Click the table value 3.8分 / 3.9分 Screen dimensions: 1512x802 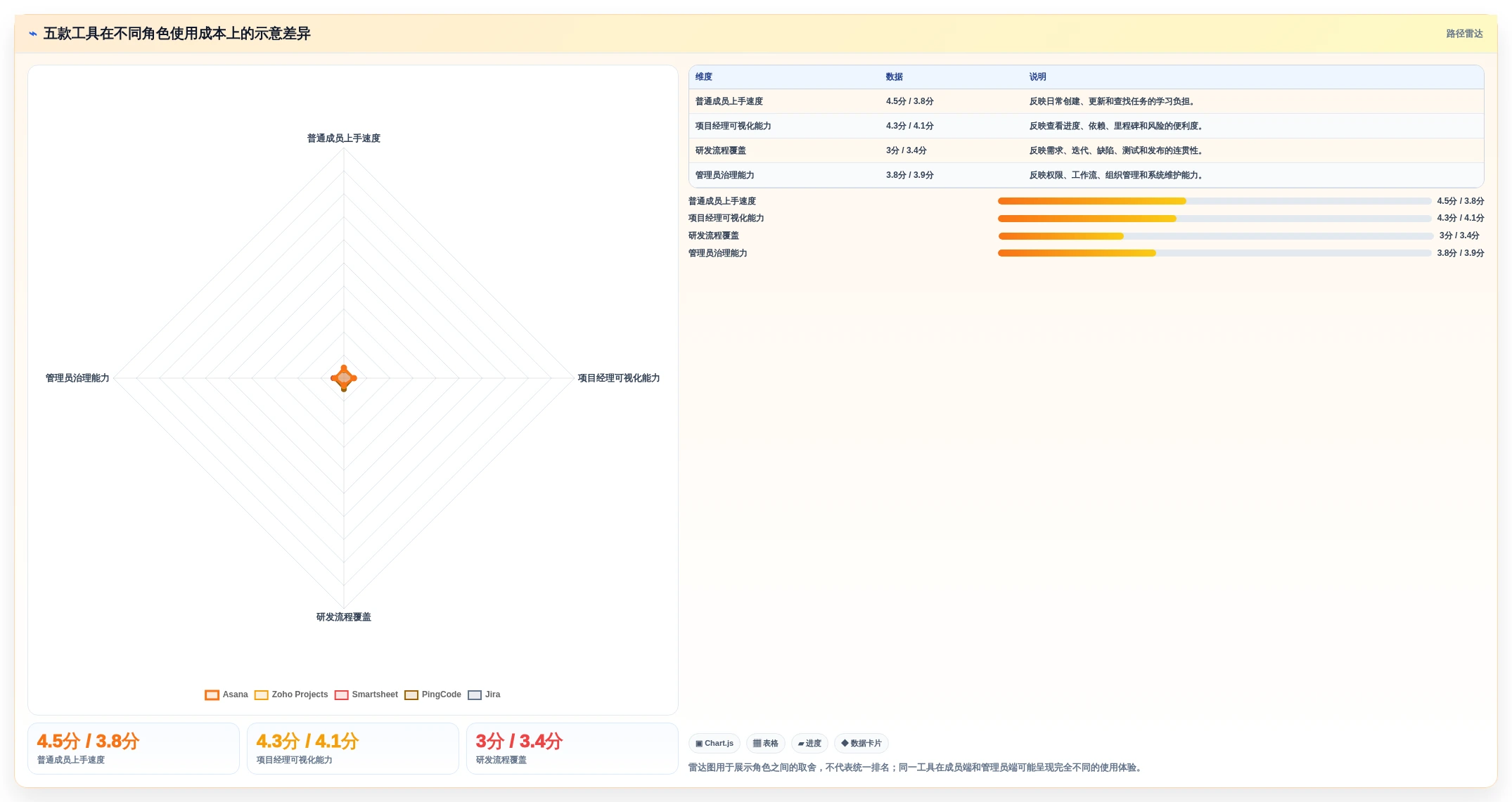pyautogui.click(x=910, y=176)
